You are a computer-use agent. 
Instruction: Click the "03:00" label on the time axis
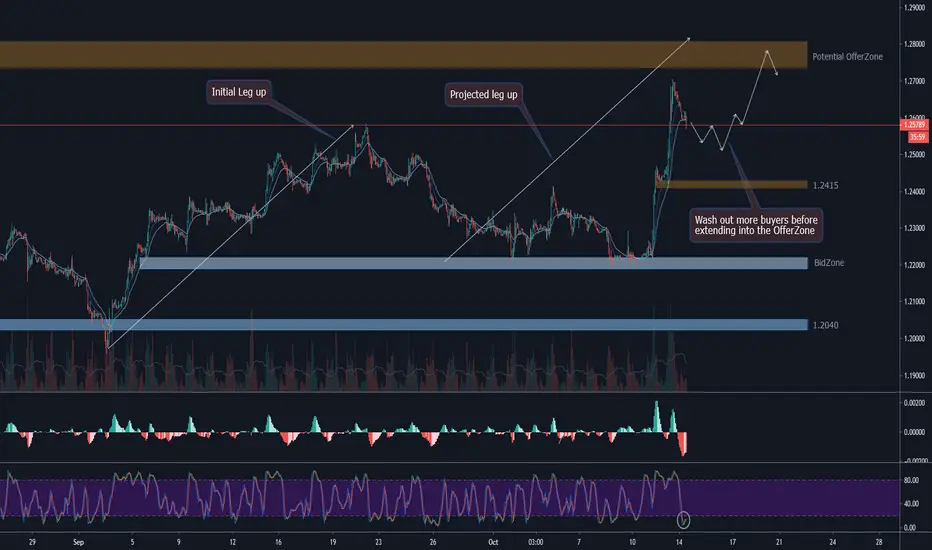pyautogui.click(x=536, y=542)
